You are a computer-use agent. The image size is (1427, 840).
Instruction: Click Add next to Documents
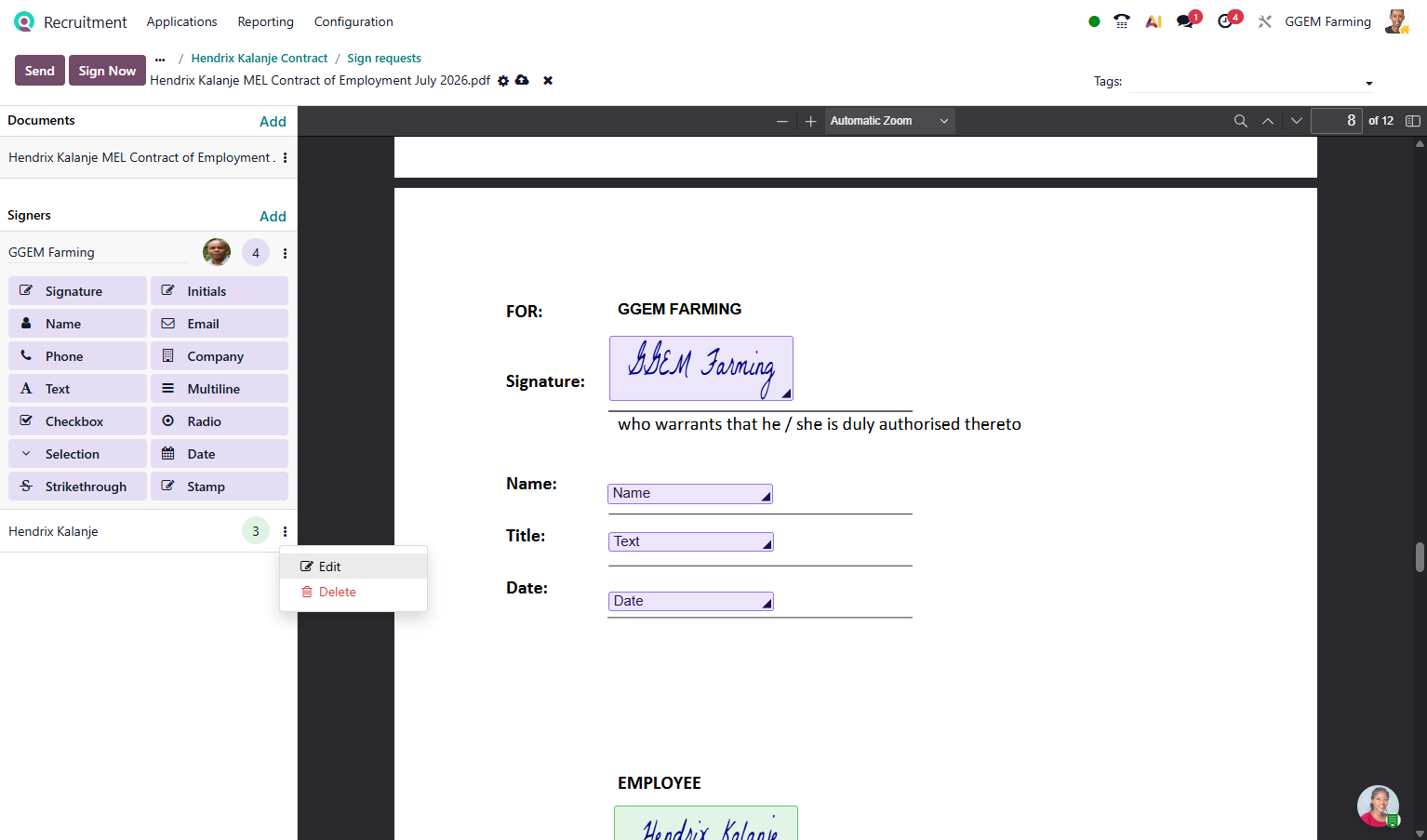[x=273, y=121]
